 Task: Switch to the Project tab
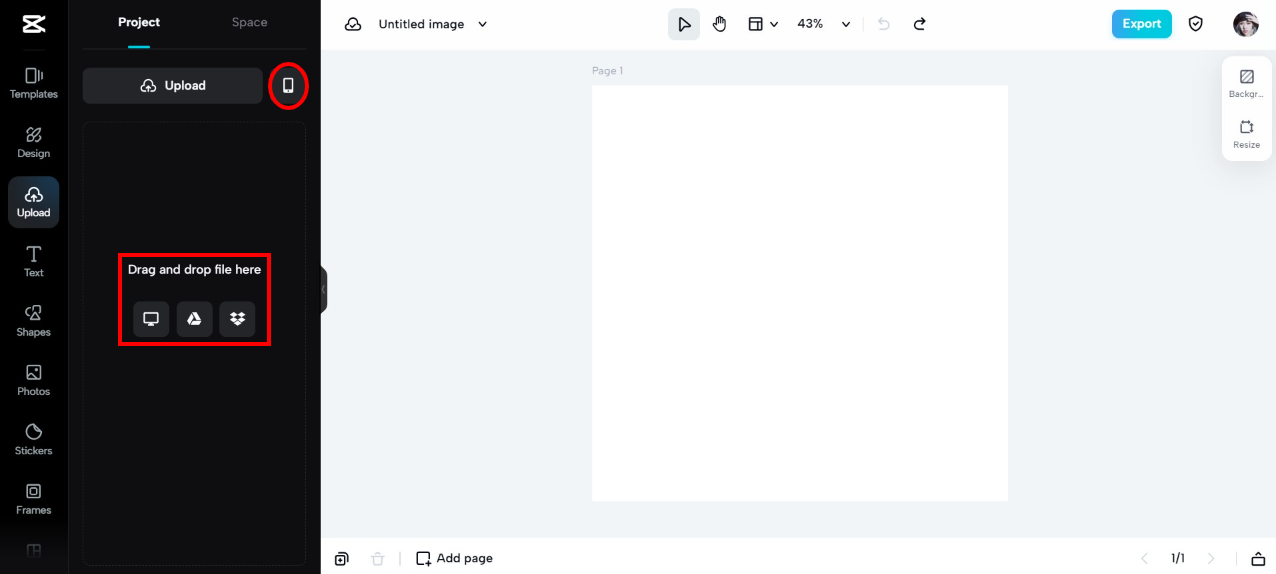139,22
